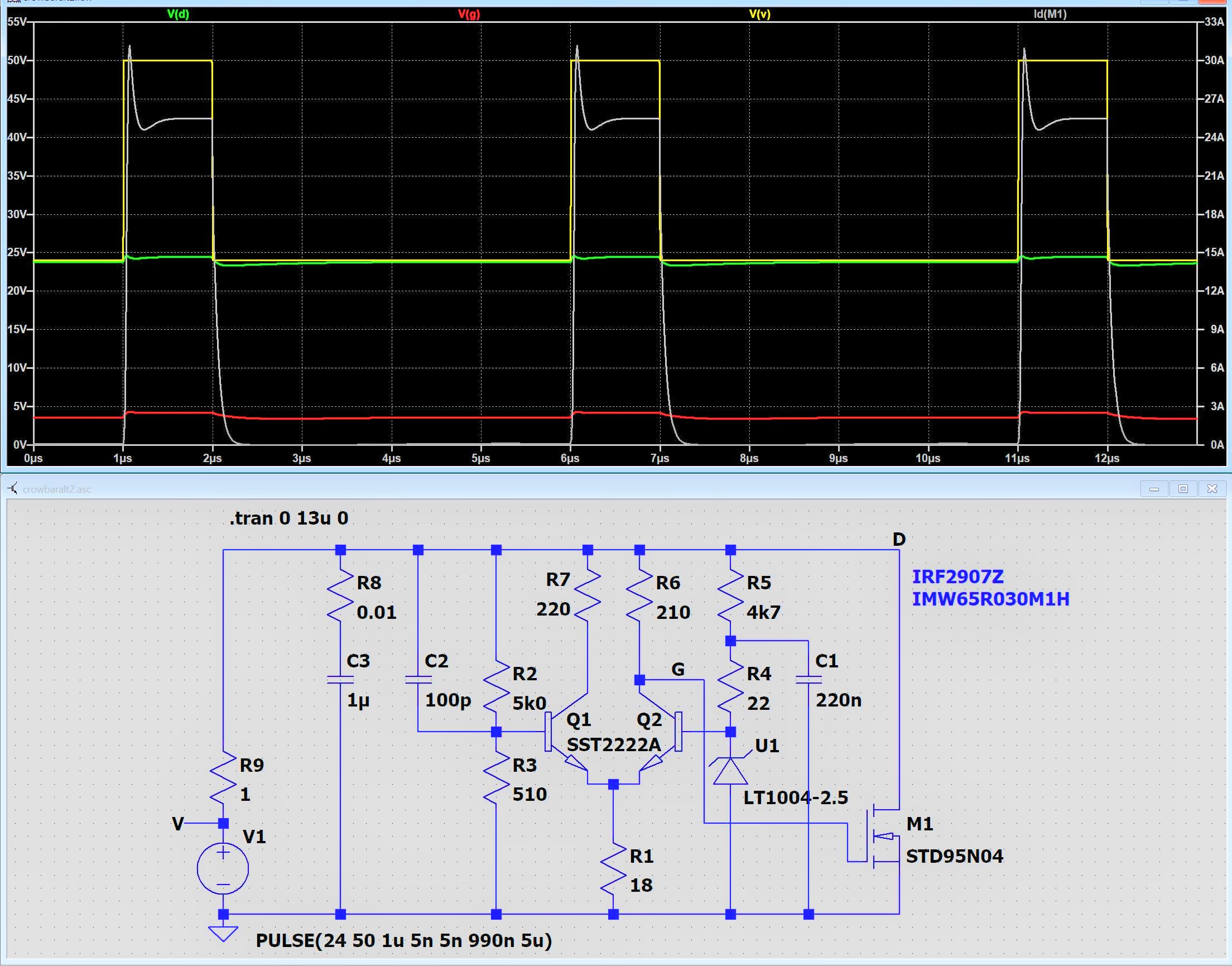Click the 6µs time axis label

click(x=570, y=458)
